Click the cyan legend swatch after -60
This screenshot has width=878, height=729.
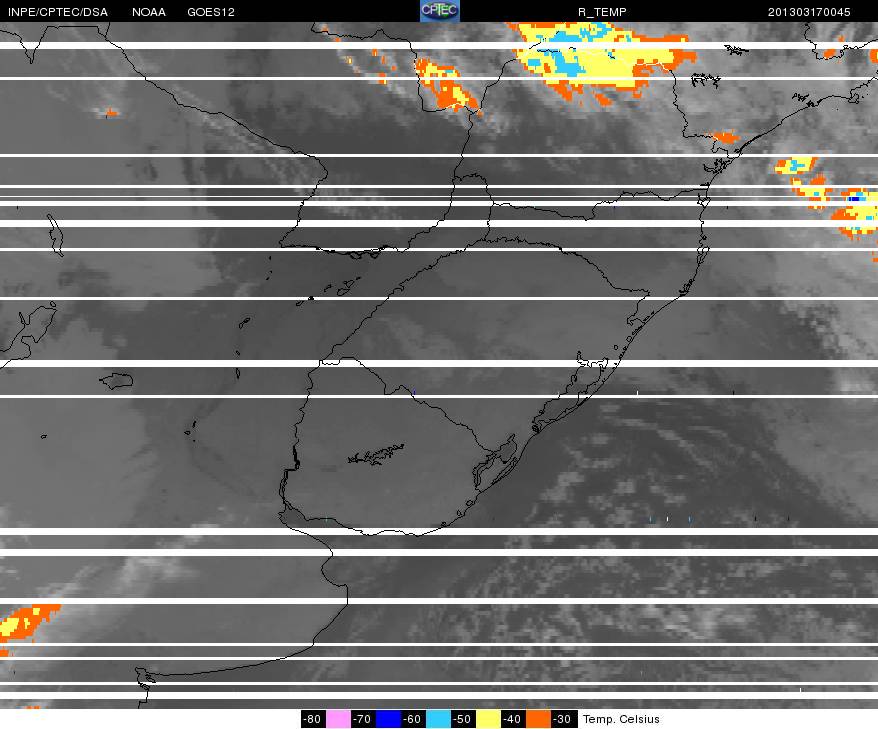tap(438, 719)
